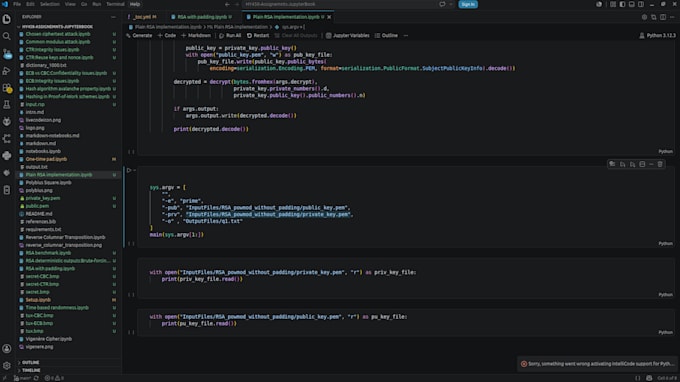The image size is (680, 382).
Task: Open Chosen ciphertext attack.ipynb file
Action: pyautogui.click(x=58, y=34)
